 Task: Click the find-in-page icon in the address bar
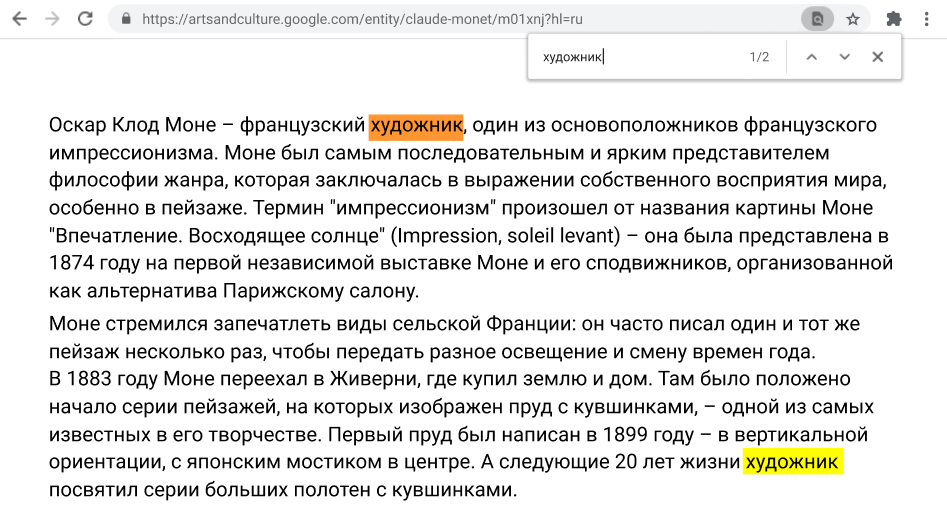point(818,19)
